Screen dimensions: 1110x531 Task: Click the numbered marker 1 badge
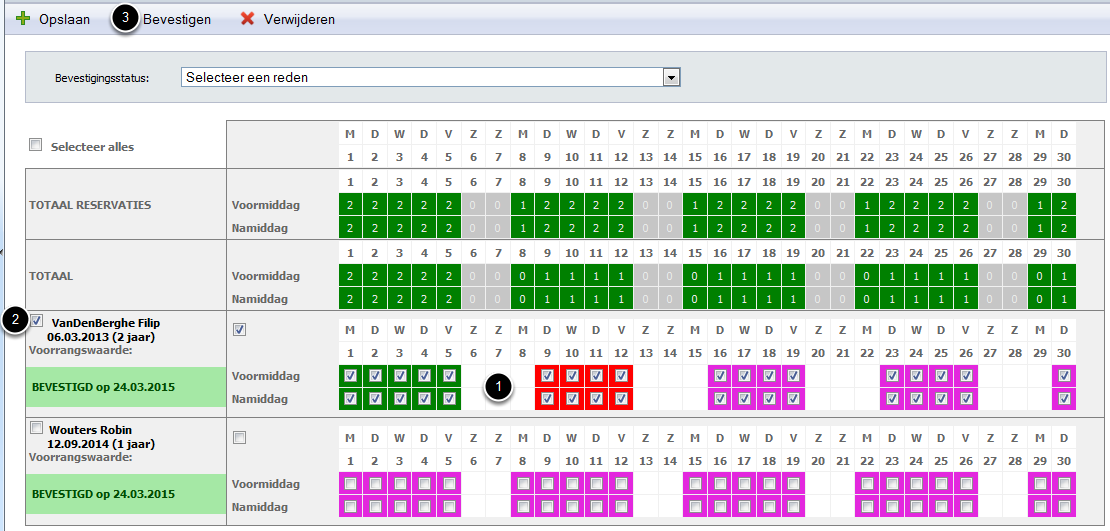coord(500,388)
